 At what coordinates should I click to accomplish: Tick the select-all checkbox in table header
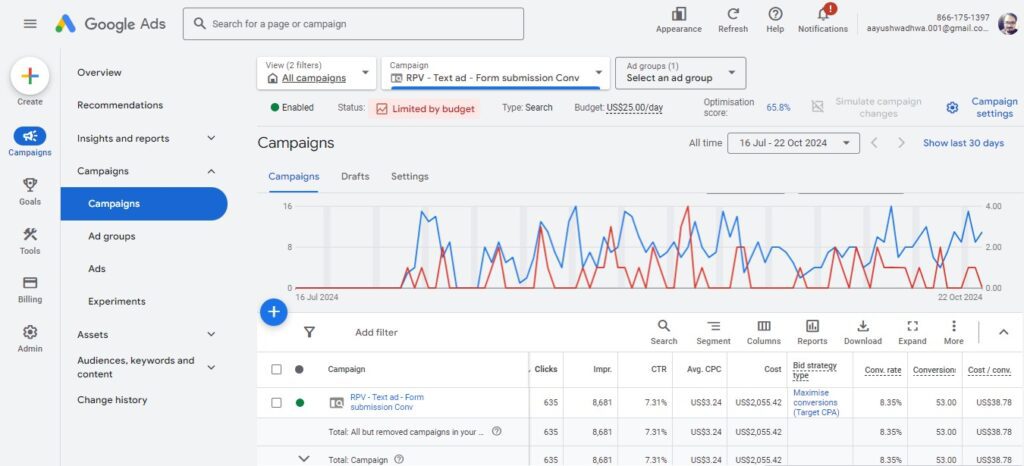(x=277, y=370)
